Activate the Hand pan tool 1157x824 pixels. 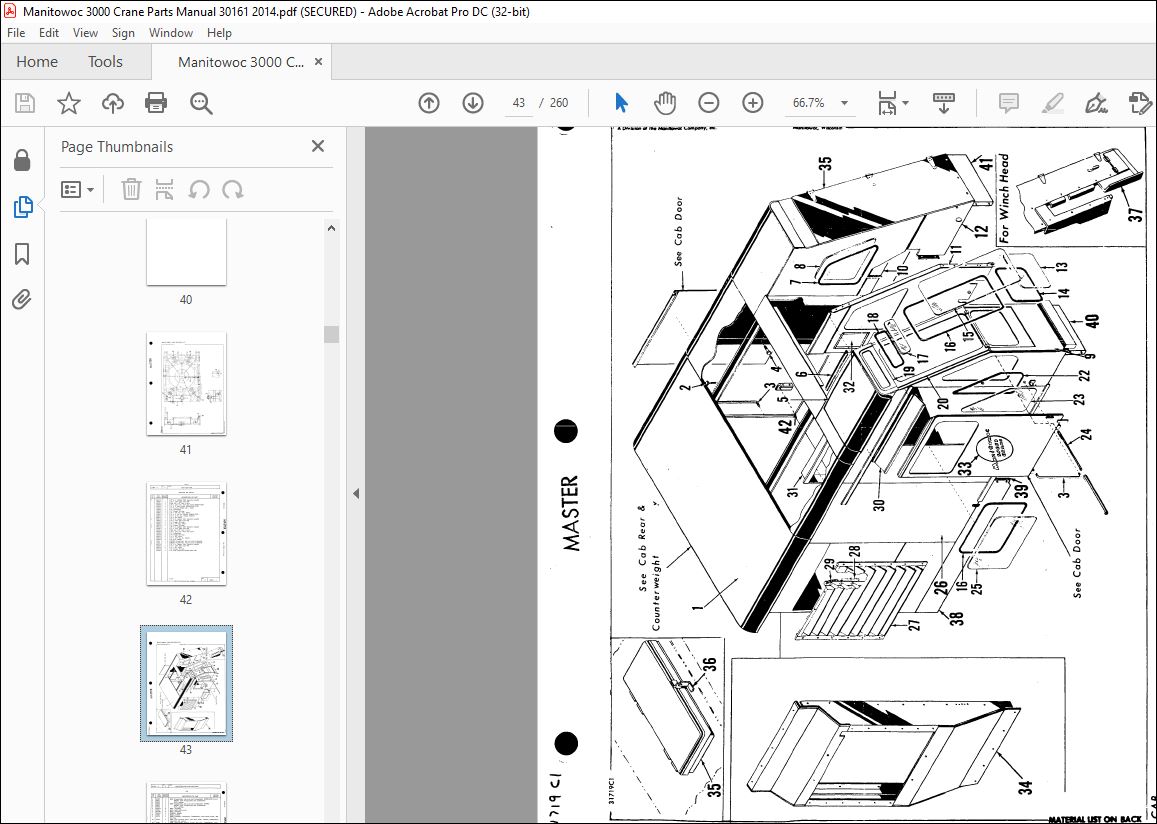click(x=665, y=103)
